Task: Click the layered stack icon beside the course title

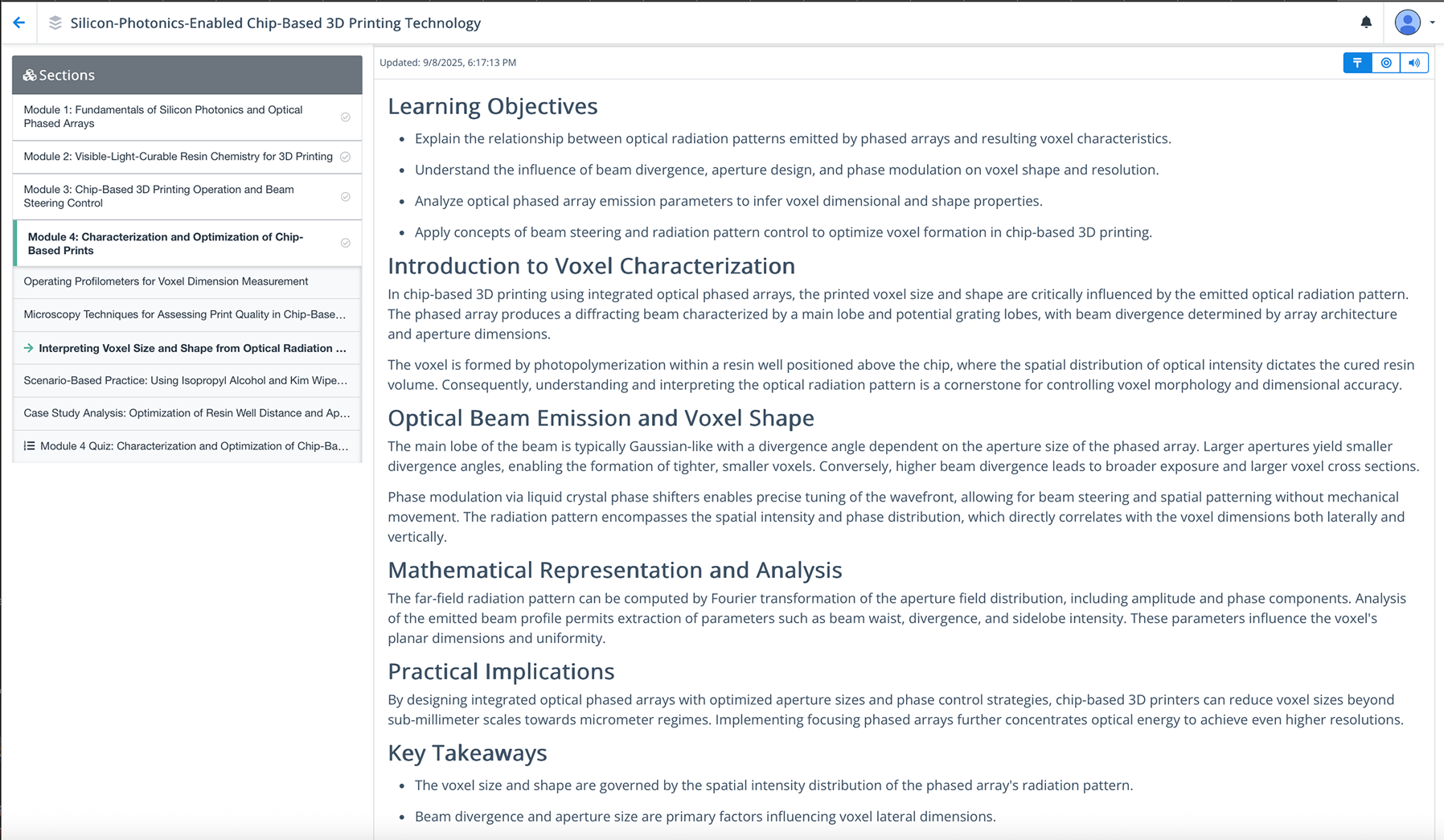Action: coord(54,23)
